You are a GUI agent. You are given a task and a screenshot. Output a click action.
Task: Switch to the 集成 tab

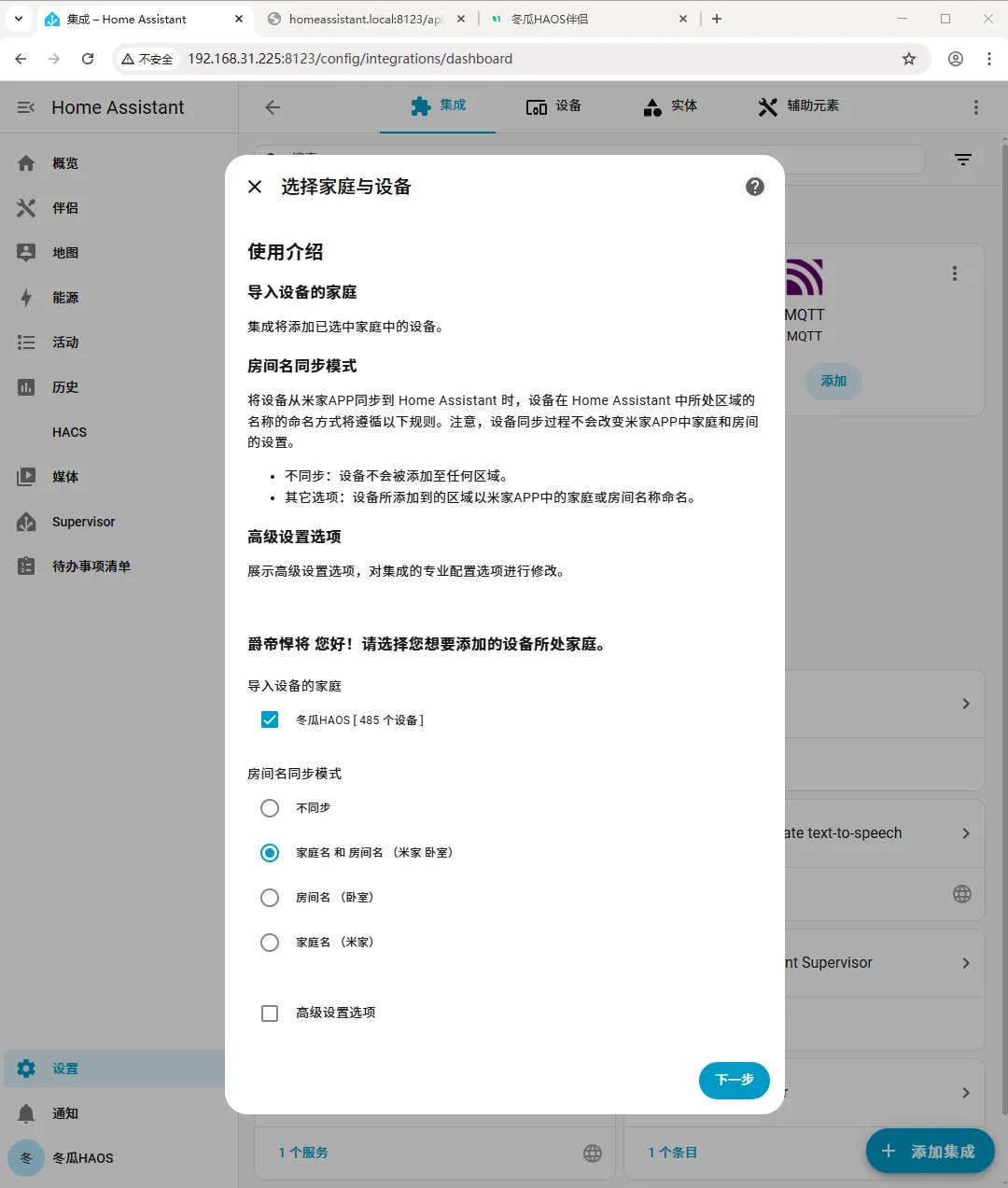click(x=438, y=106)
